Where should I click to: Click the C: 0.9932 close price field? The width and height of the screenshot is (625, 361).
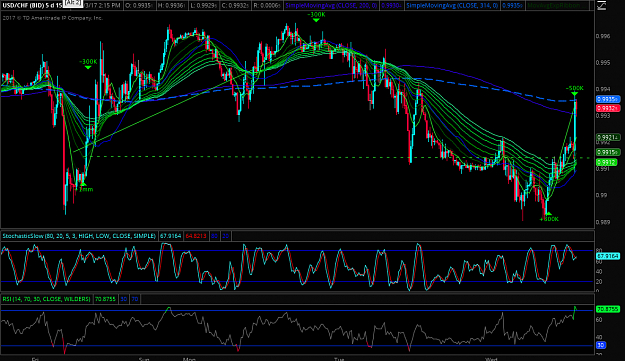[x=236, y=6]
